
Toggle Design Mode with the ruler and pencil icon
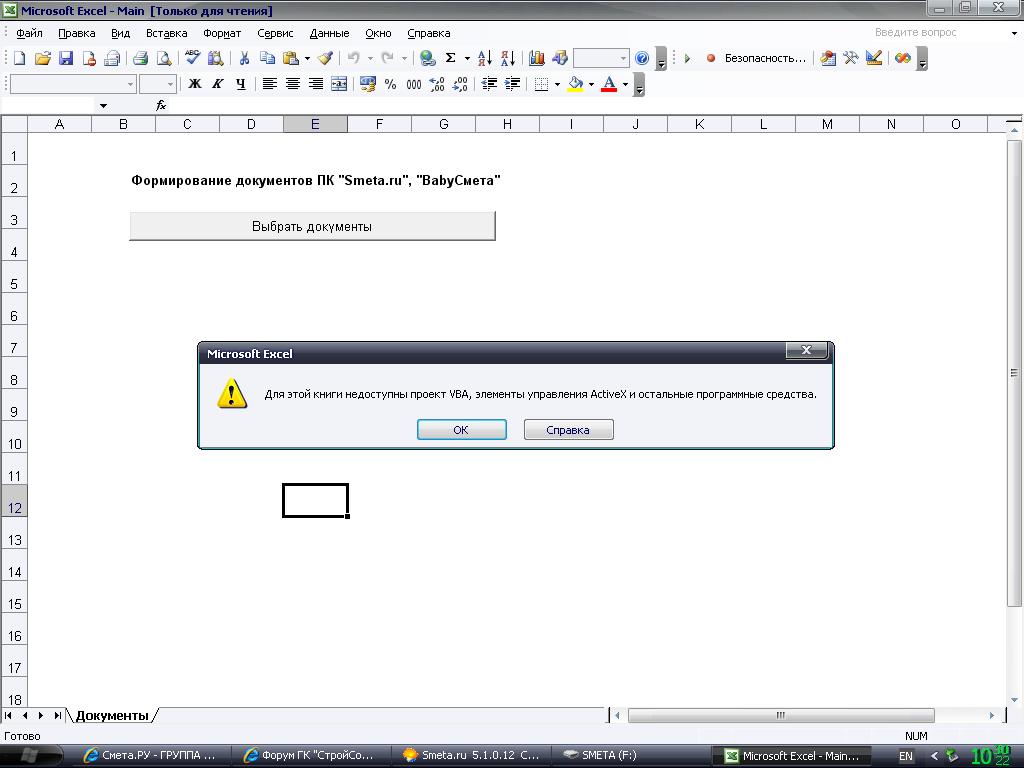[x=874, y=58]
